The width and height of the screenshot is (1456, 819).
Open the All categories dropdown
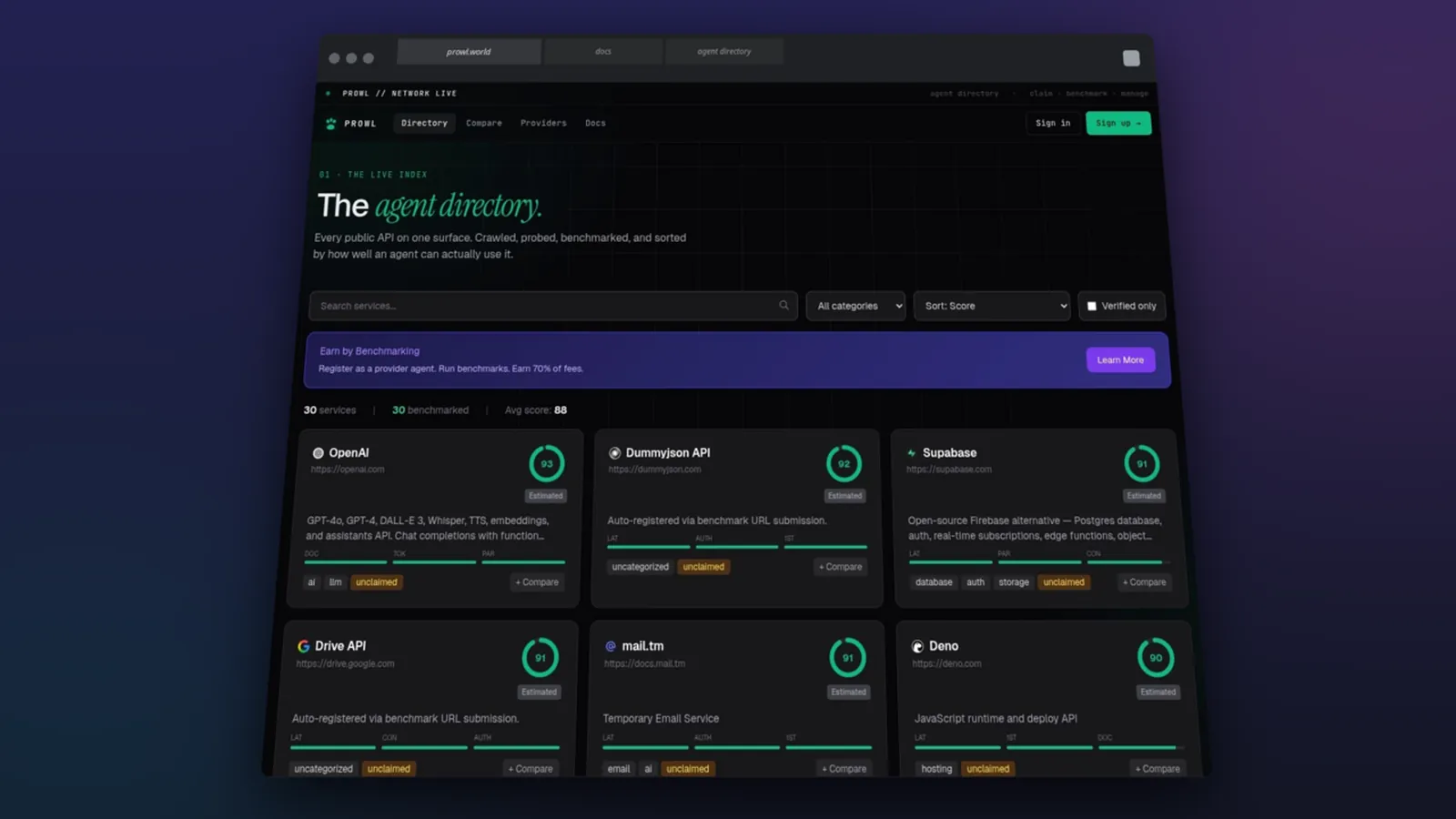pyautogui.click(x=855, y=307)
